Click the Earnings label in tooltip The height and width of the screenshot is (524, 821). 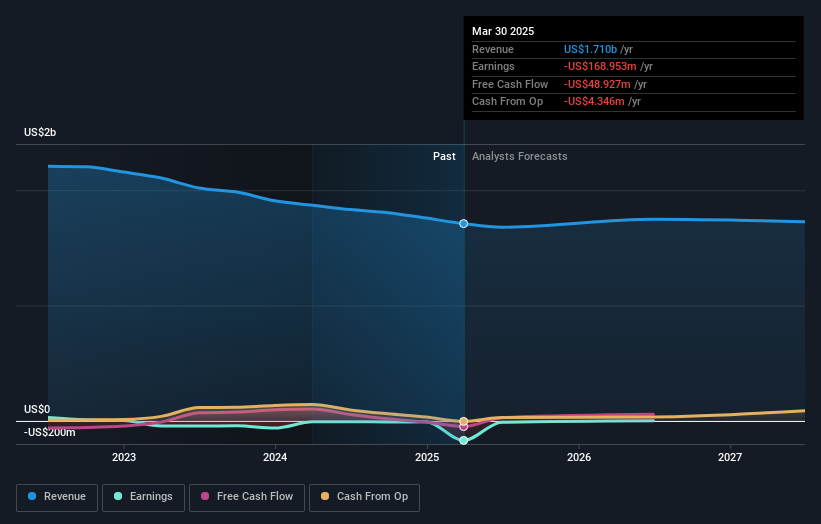493,66
